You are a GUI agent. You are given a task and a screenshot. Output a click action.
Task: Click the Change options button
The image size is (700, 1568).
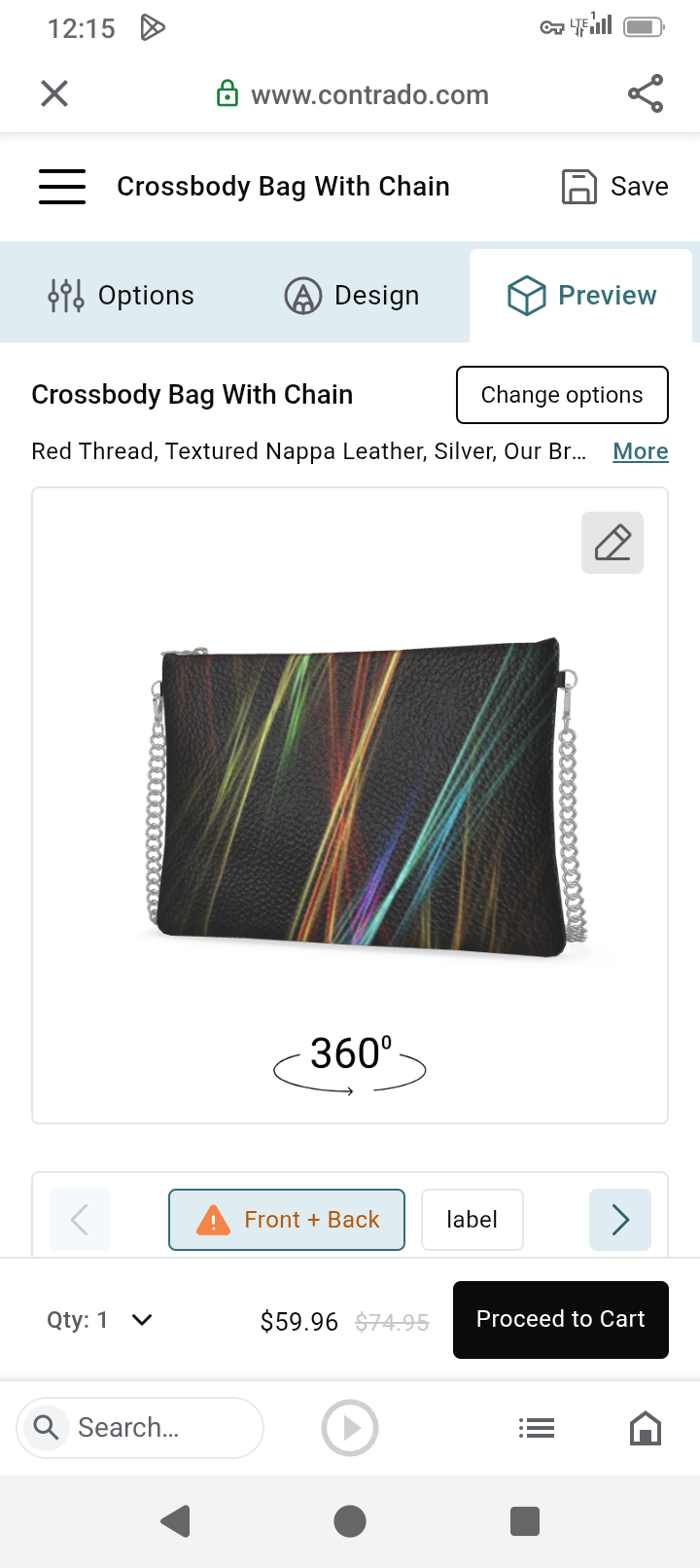click(562, 395)
